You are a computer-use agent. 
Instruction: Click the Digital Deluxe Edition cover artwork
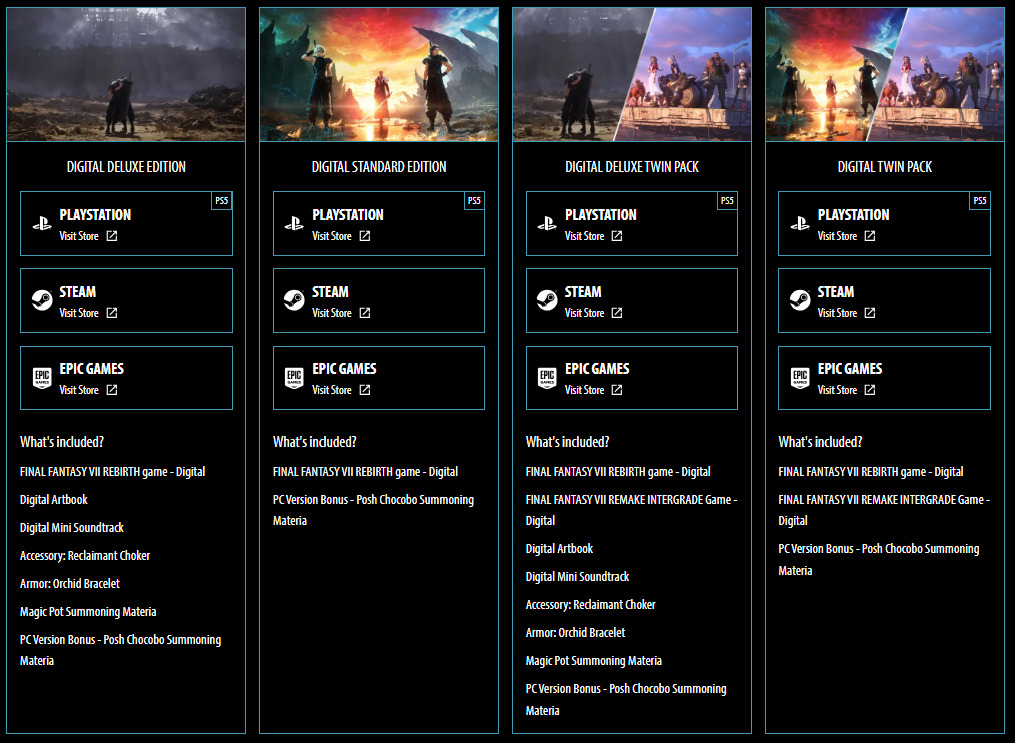pos(126,74)
